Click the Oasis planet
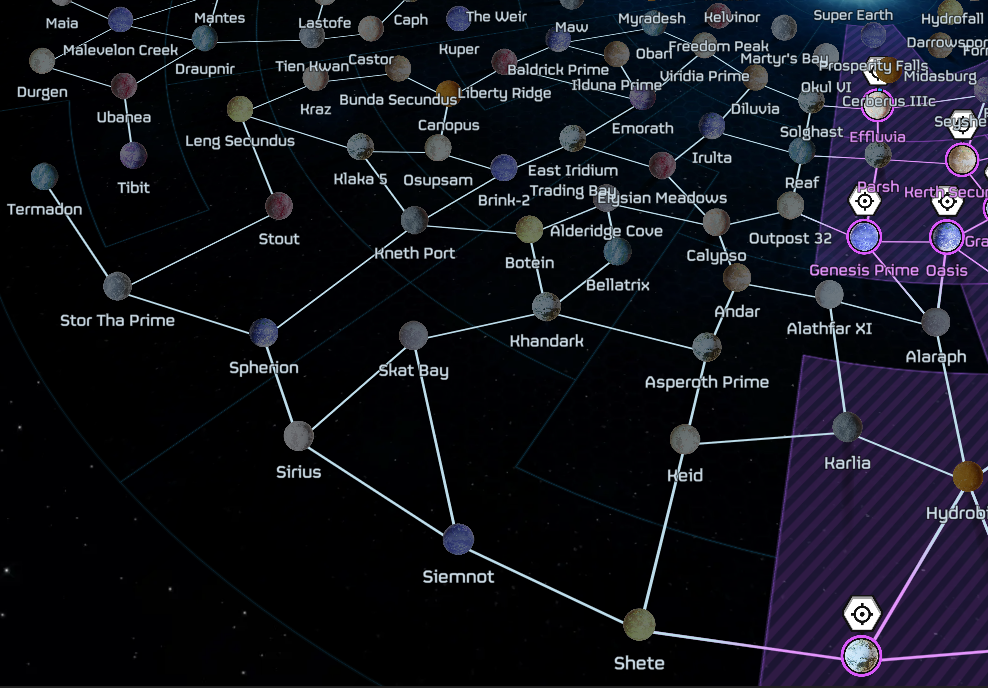The height and width of the screenshot is (688, 988). pos(946,238)
